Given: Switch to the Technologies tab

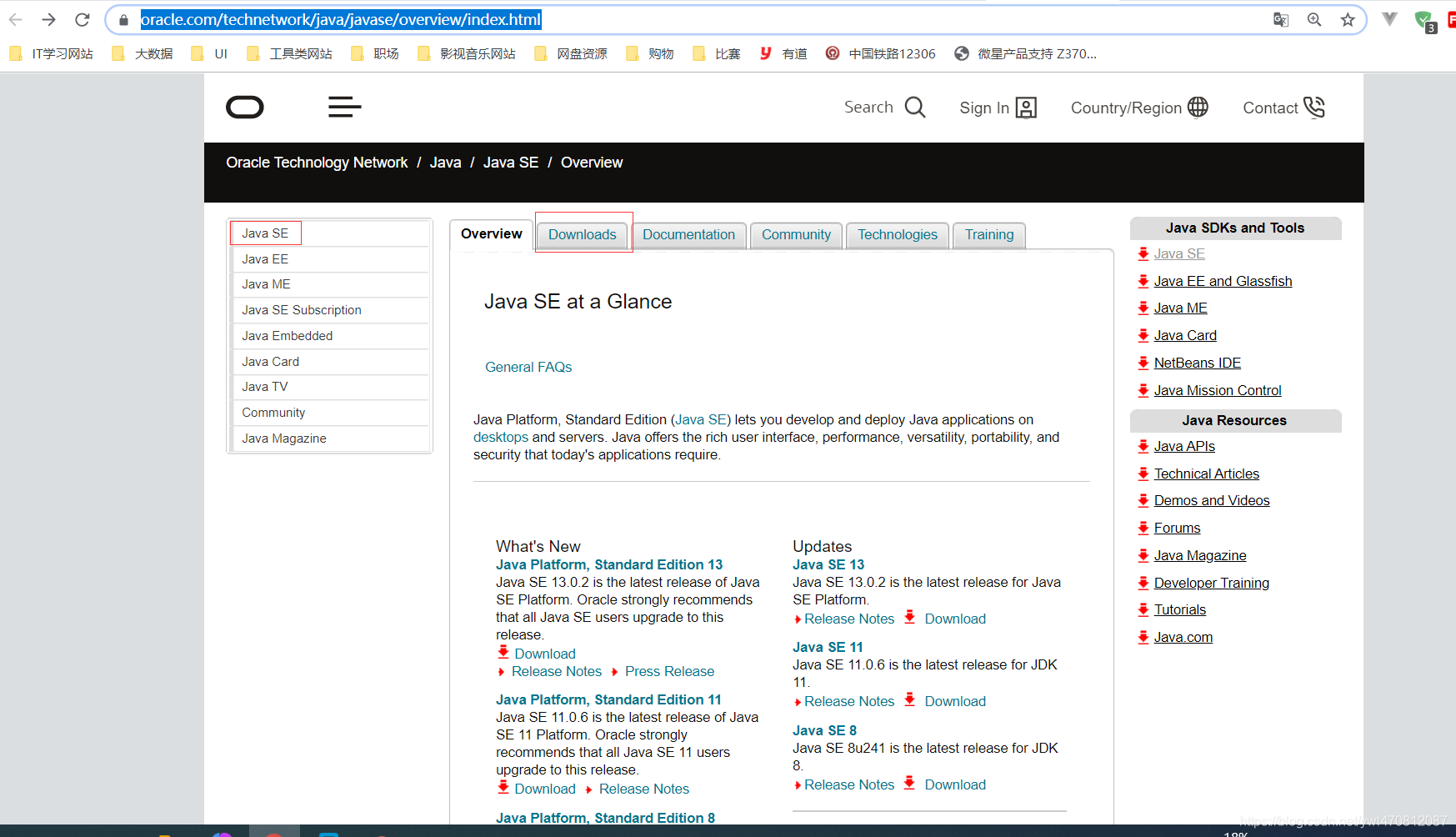Looking at the screenshot, I should [898, 235].
